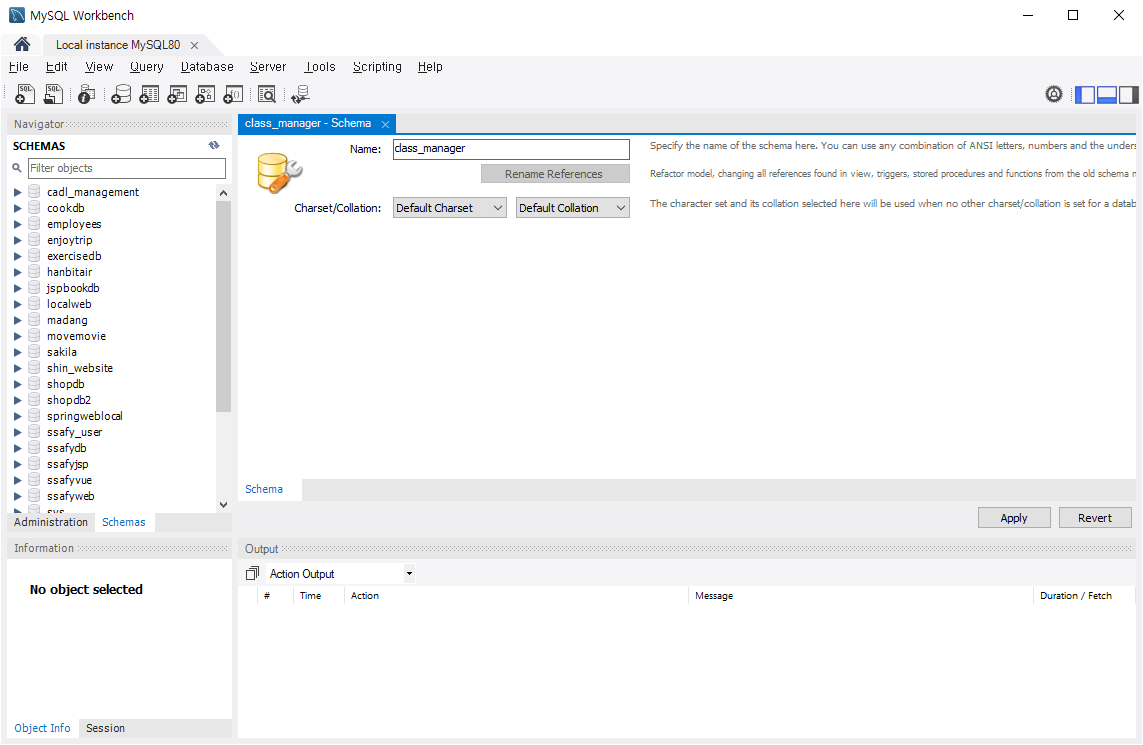Select the jspbookdb schema
1143x745 pixels.
coord(73,288)
